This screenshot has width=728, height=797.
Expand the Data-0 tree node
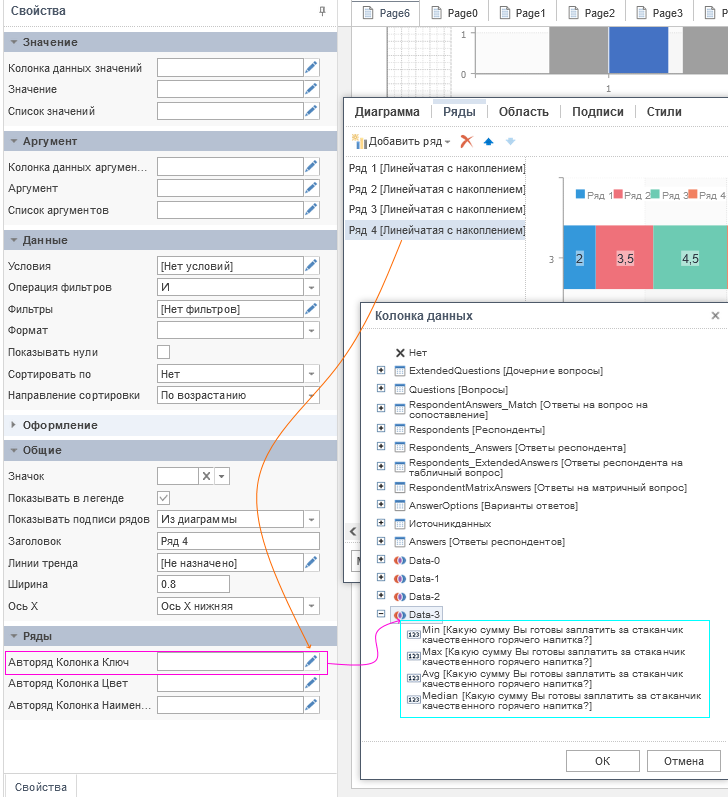pos(381,560)
